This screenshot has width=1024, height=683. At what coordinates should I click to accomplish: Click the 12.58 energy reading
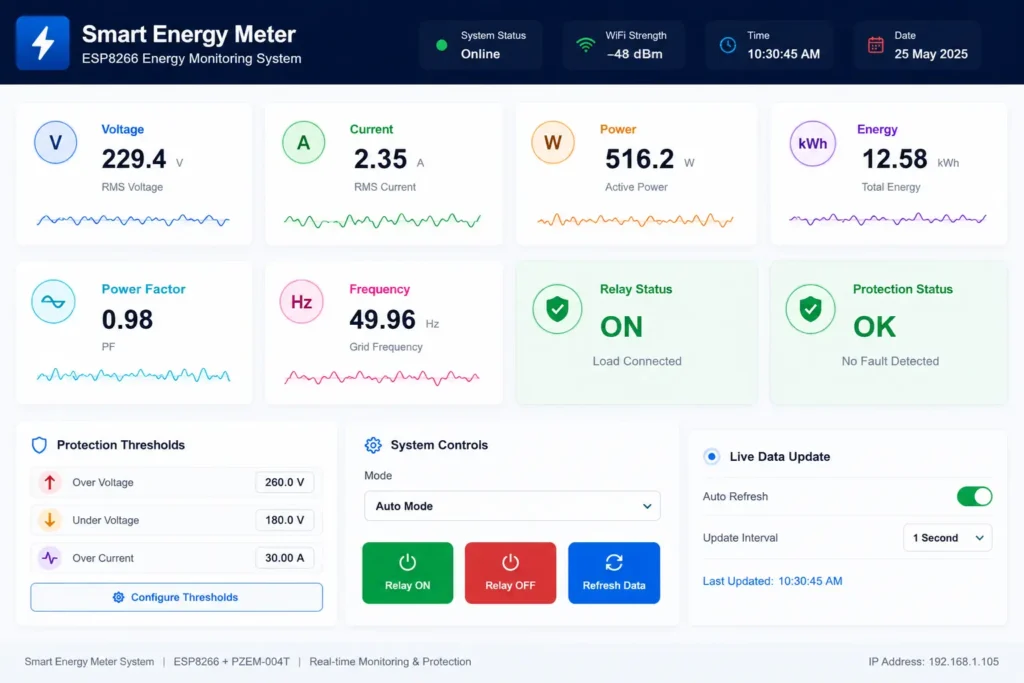point(894,159)
